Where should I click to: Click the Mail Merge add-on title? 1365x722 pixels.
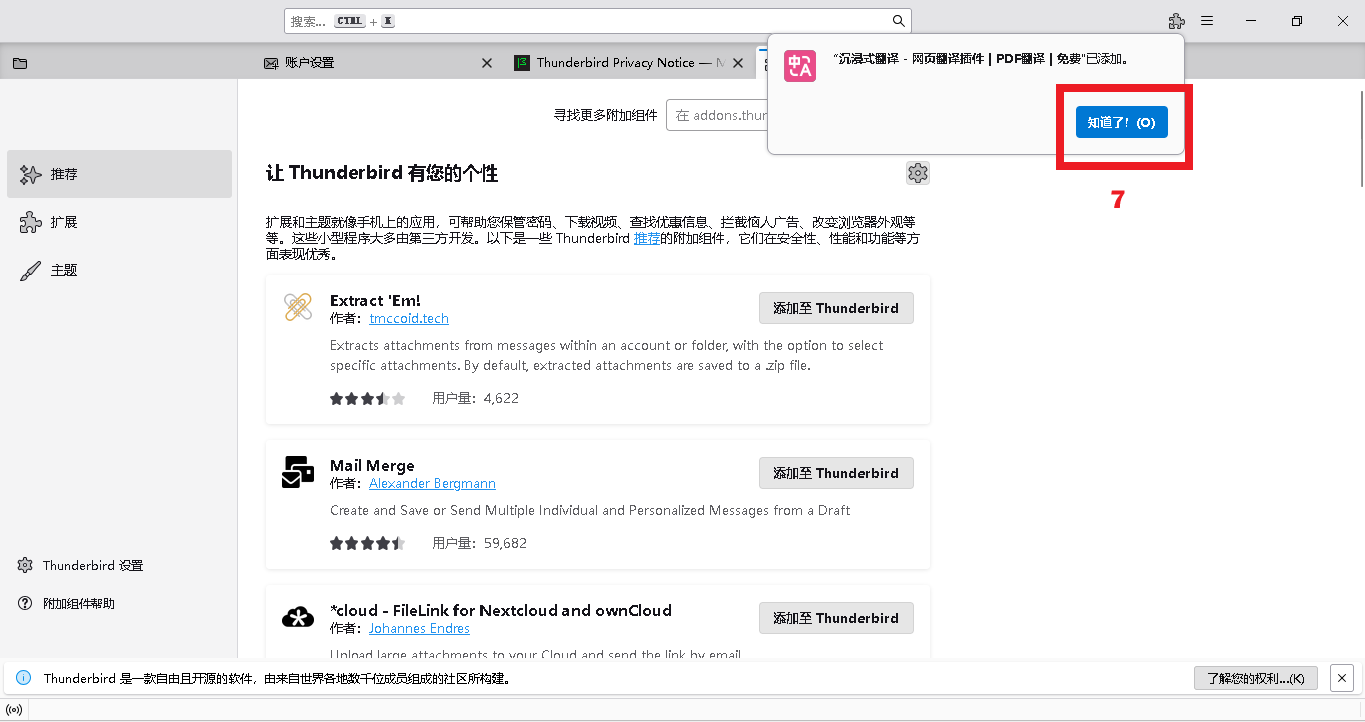pos(372,465)
